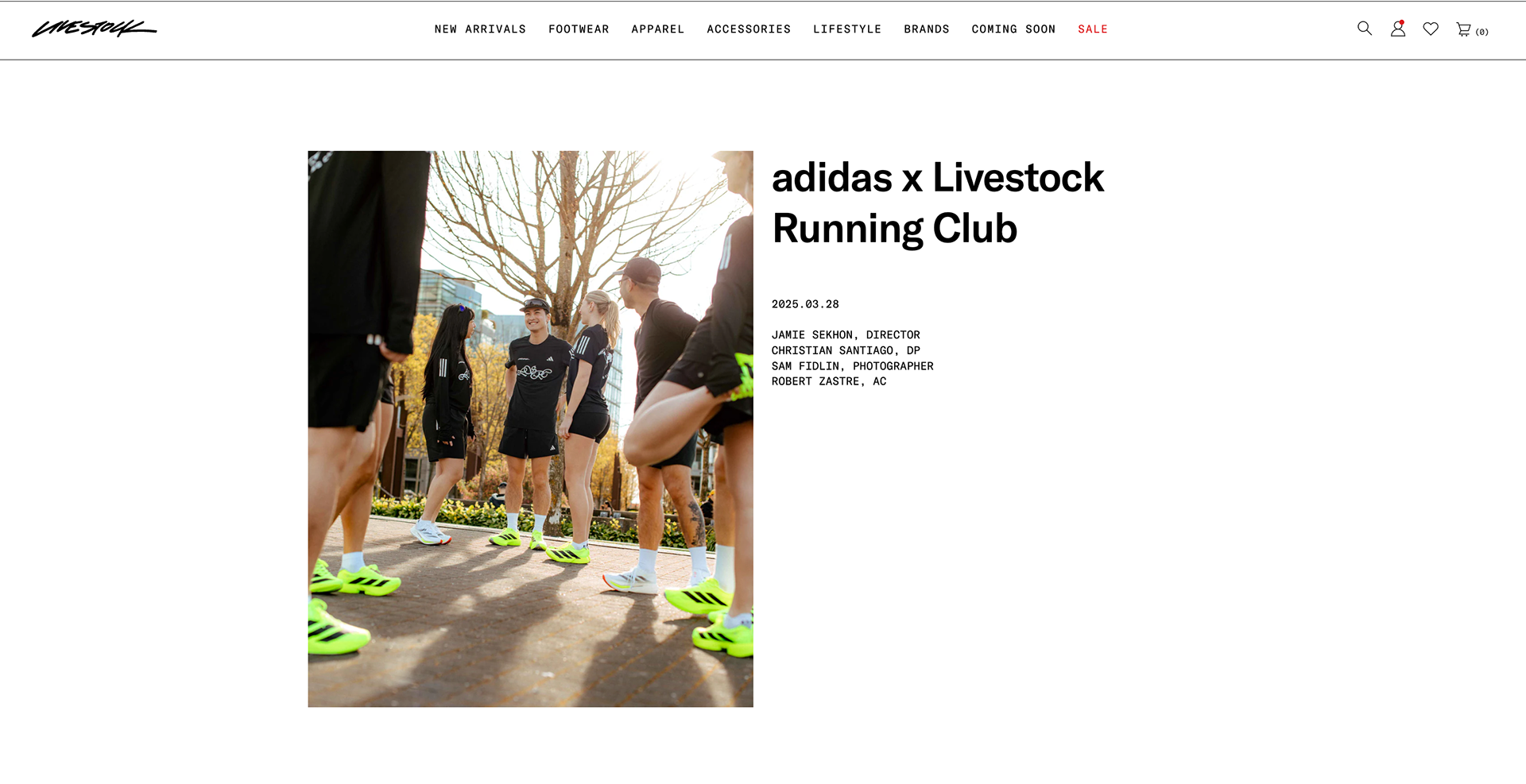Image resolution: width=1526 pixels, height=784 pixels.
Task: Click the adidas x Livestock Running Club heading
Action: coord(938,203)
